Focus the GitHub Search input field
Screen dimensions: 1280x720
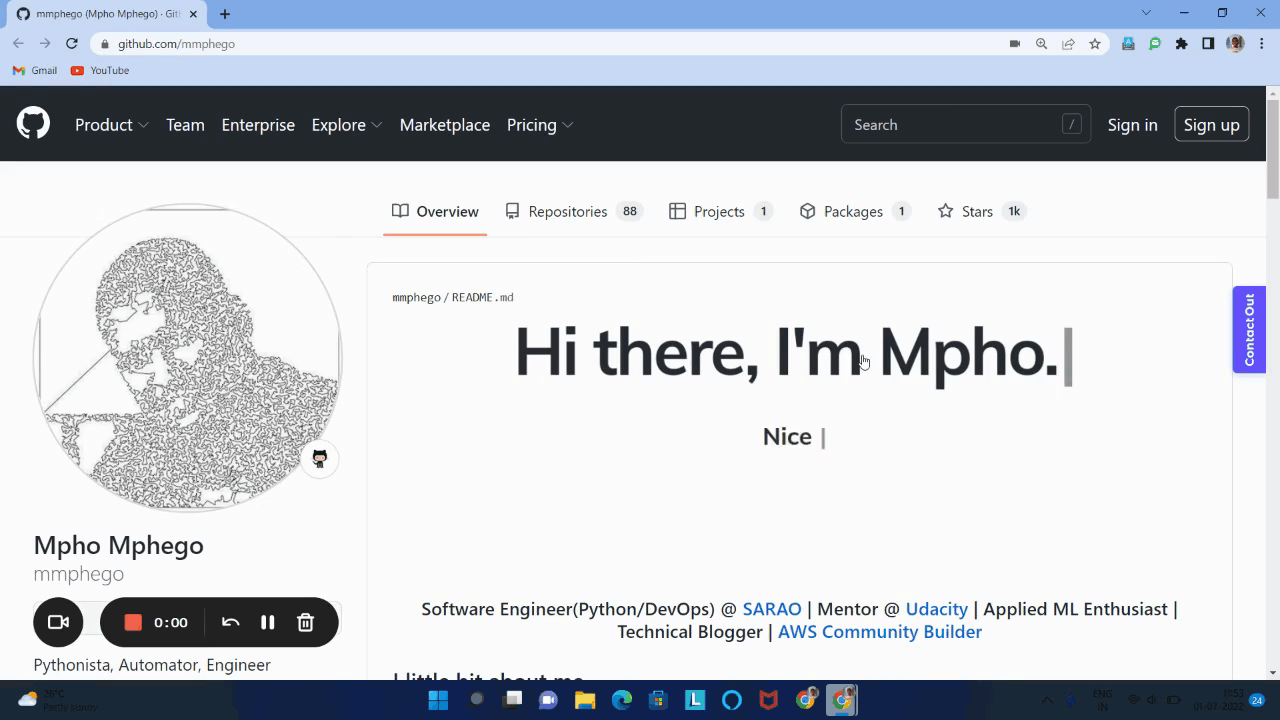click(x=966, y=124)
